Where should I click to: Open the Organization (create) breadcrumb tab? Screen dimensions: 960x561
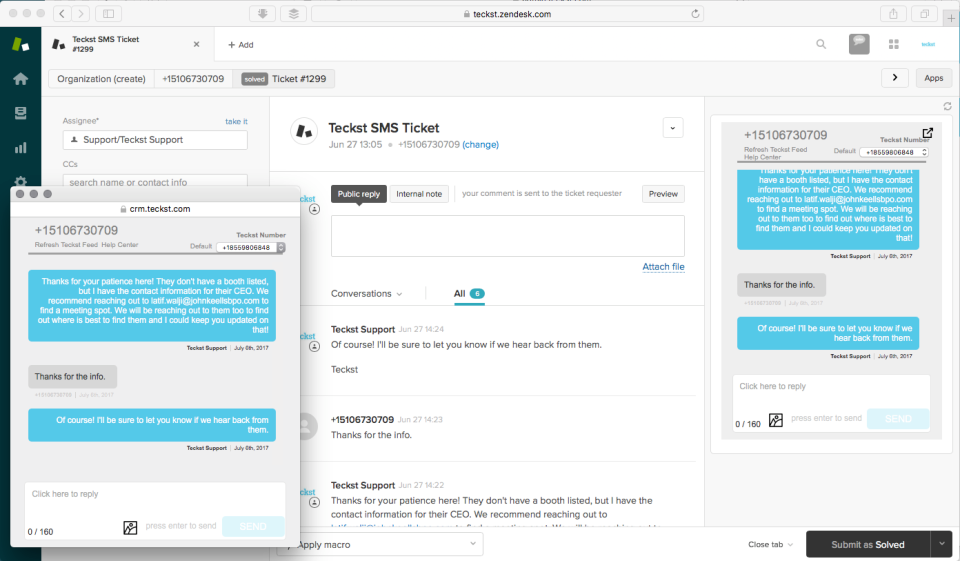click(x=101, y=78)
